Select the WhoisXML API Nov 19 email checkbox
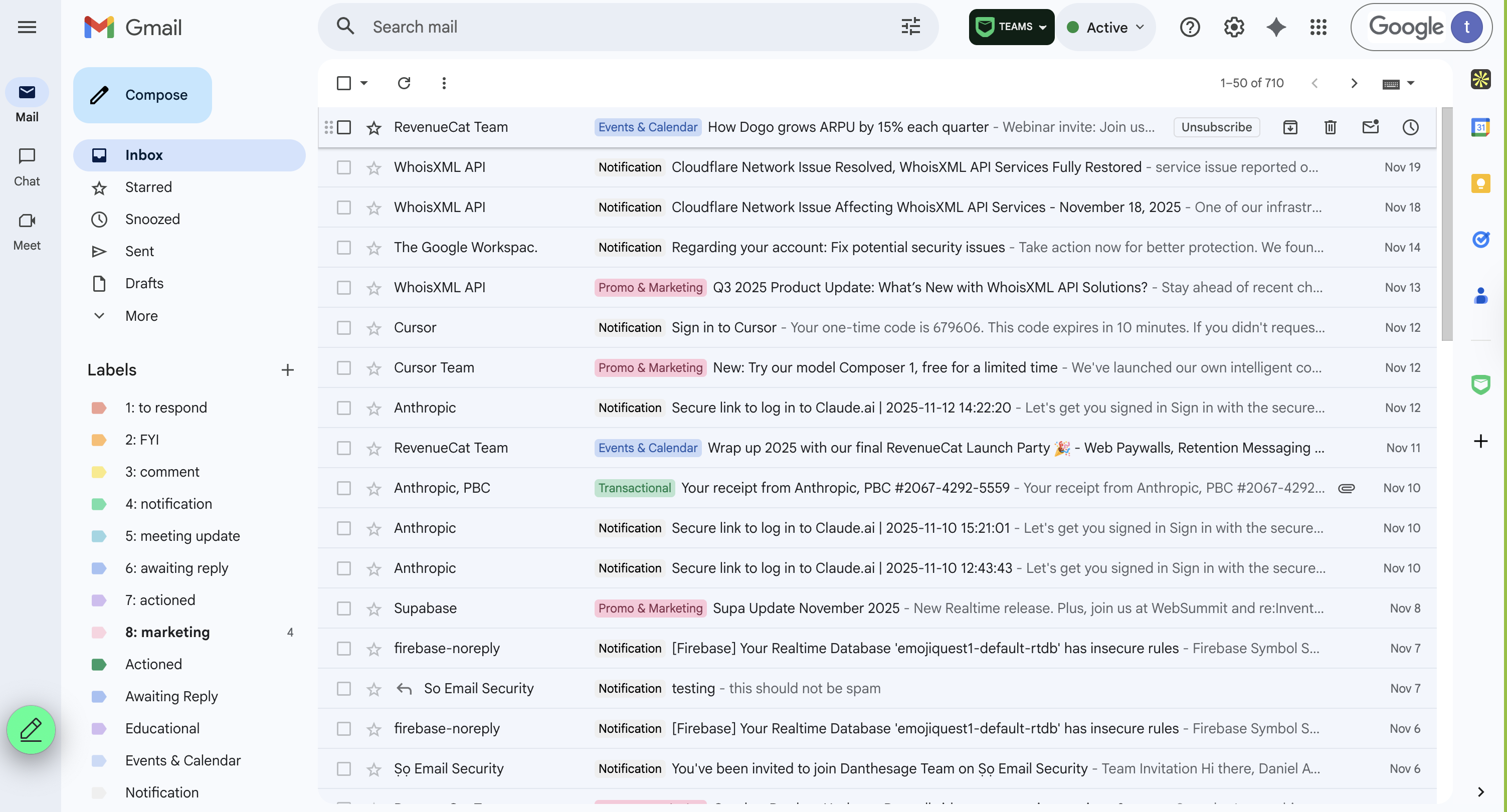Image resolution: width=1507 pixels, height=812 pixels. coord(344,167)
